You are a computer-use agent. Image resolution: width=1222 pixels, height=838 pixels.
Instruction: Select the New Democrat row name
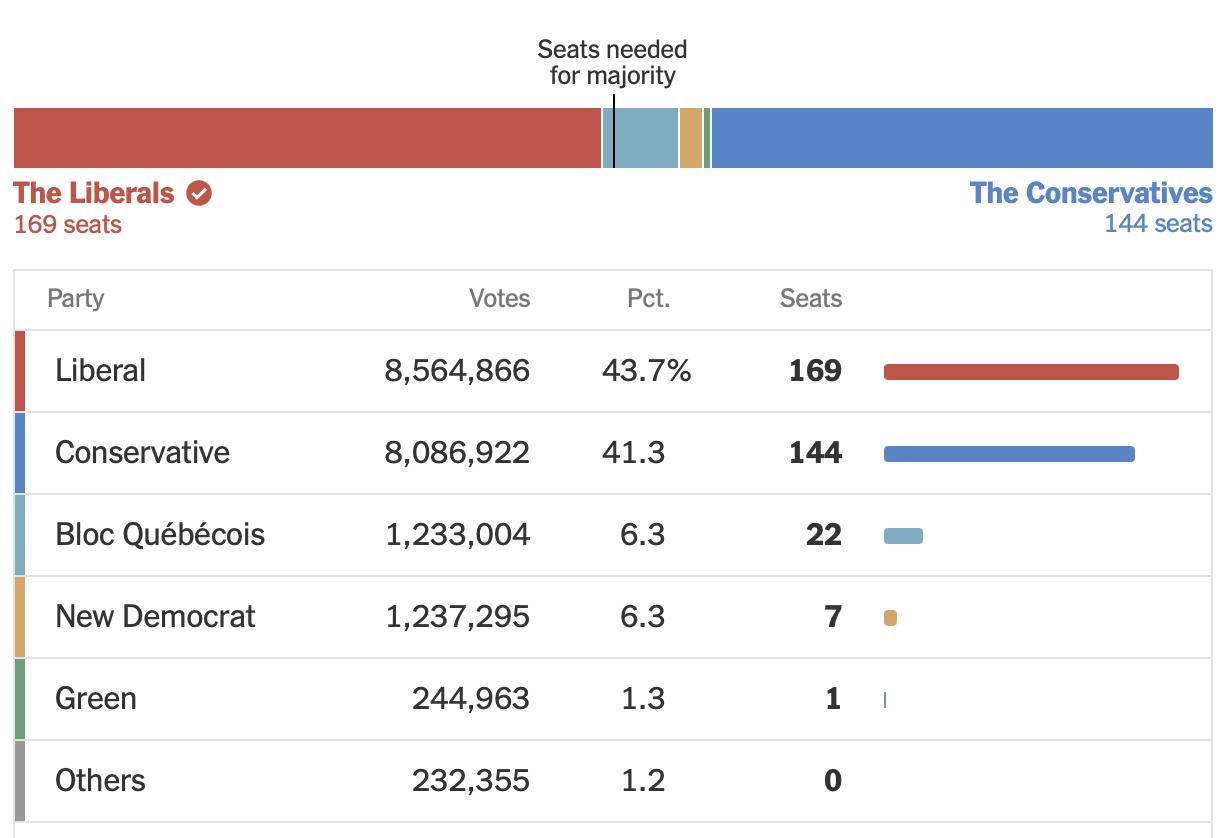(x=155, y=617)
